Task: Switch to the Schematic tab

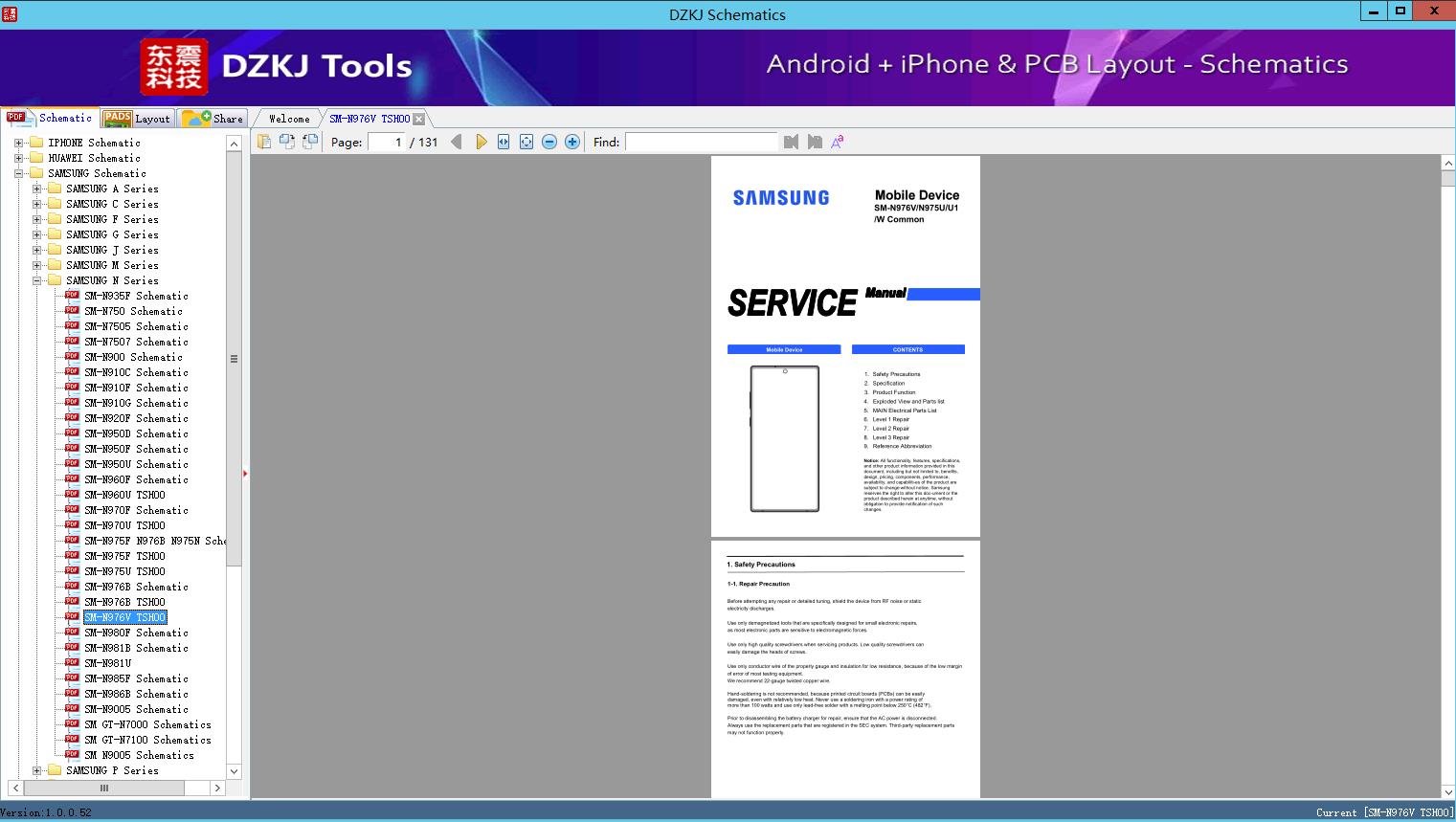Action: [x=50, y=118]
